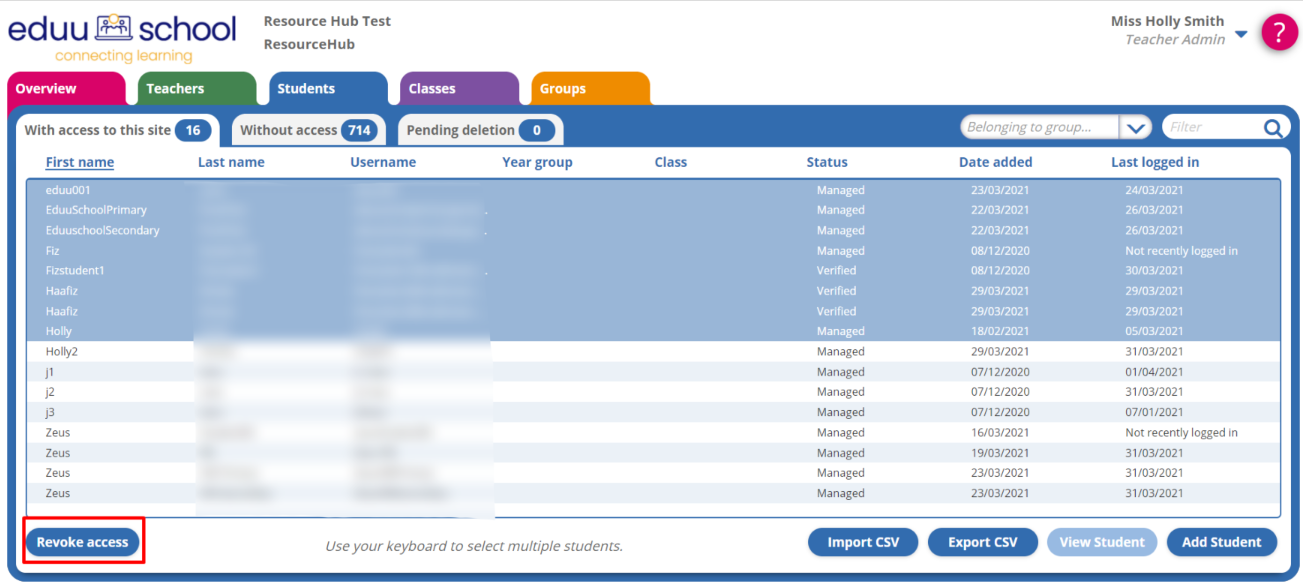1303x582 pixels.
Task: Open the Teachers tab
Action: (x=175, y=89)
